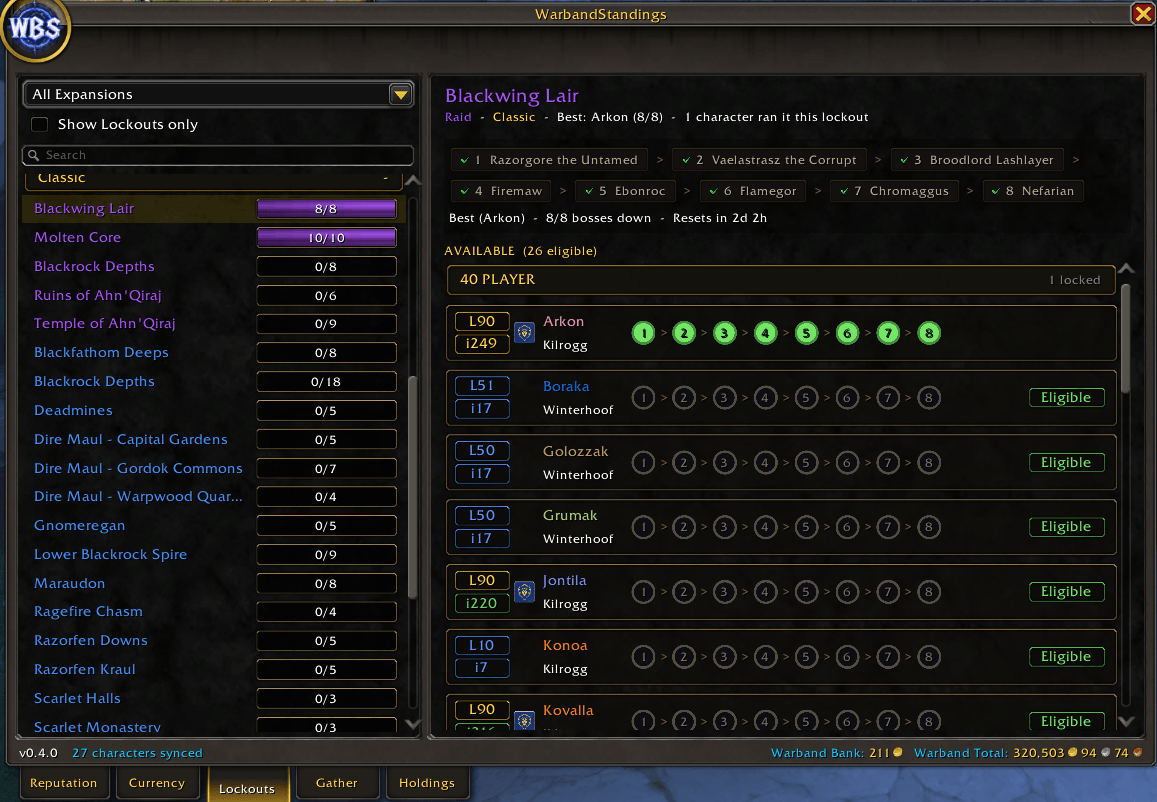Click Boraka's Eligible button
1157x802 pixels.
pyautogui.click(x=1066, y=397)
